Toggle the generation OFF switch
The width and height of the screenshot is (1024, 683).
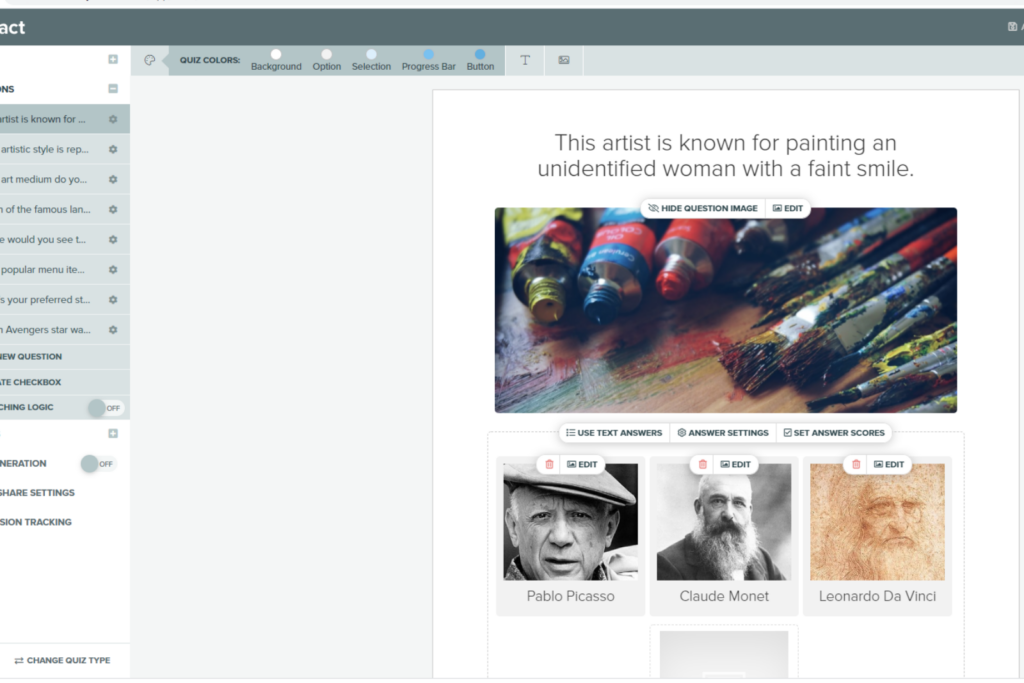(99, 464)
